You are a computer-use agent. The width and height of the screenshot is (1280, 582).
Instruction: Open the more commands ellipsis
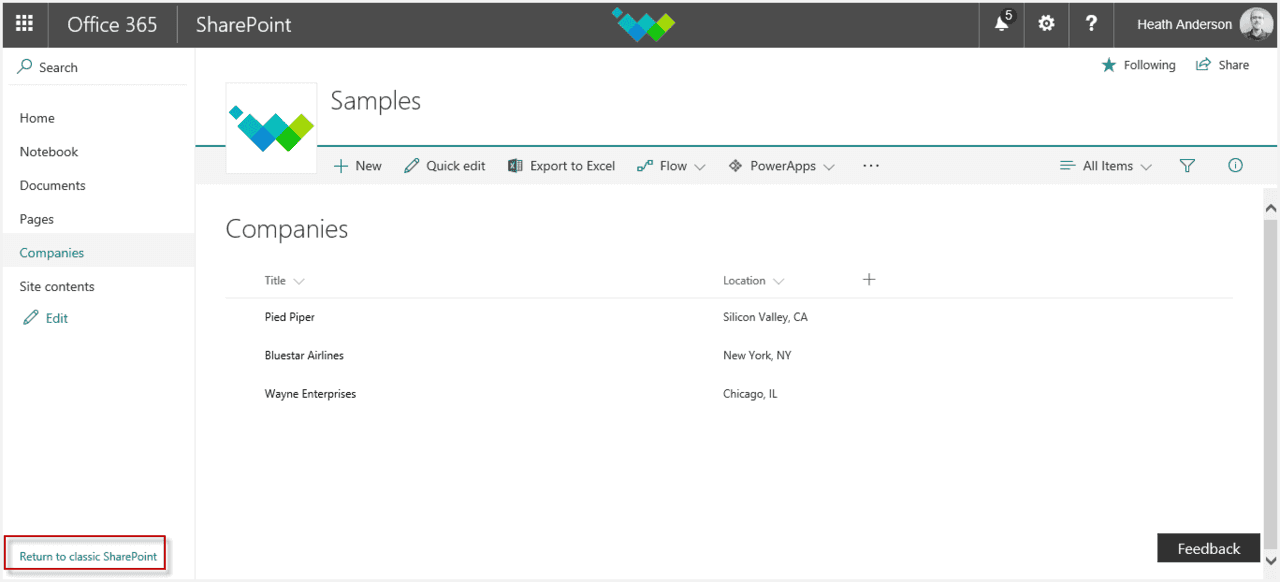coord(871,166)
